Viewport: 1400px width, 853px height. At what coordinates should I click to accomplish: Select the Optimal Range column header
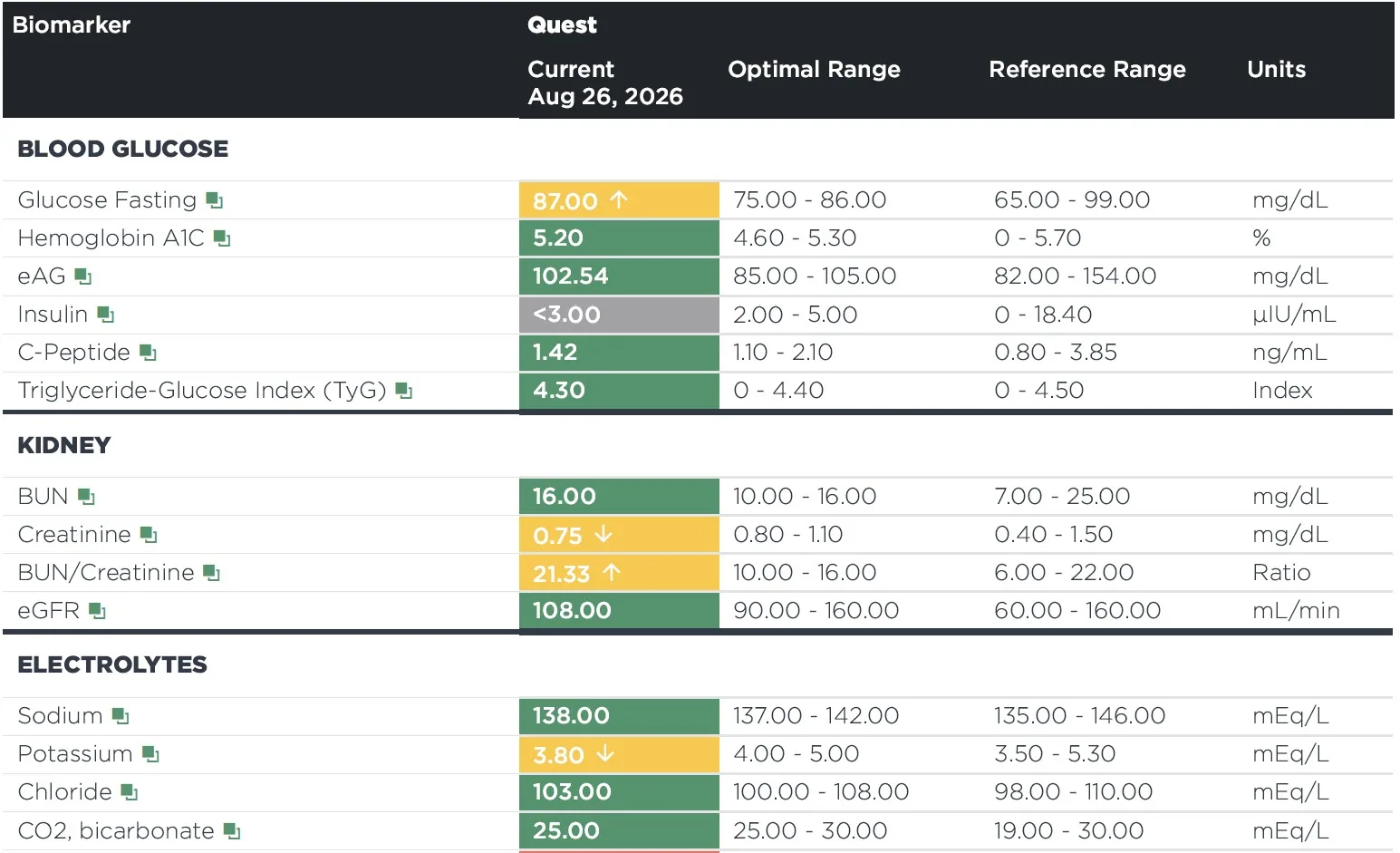[x=814, y=70]
